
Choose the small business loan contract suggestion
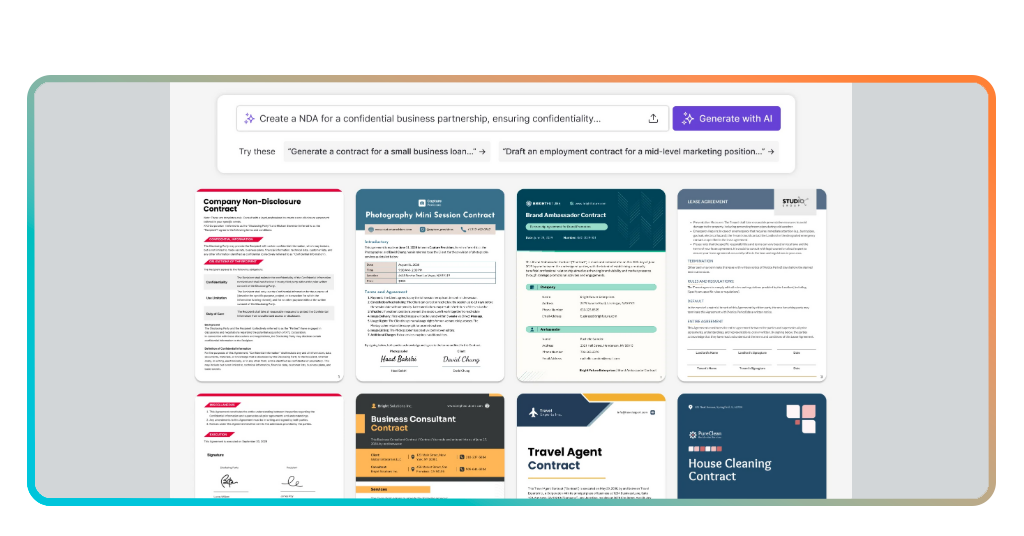[380, 152]
